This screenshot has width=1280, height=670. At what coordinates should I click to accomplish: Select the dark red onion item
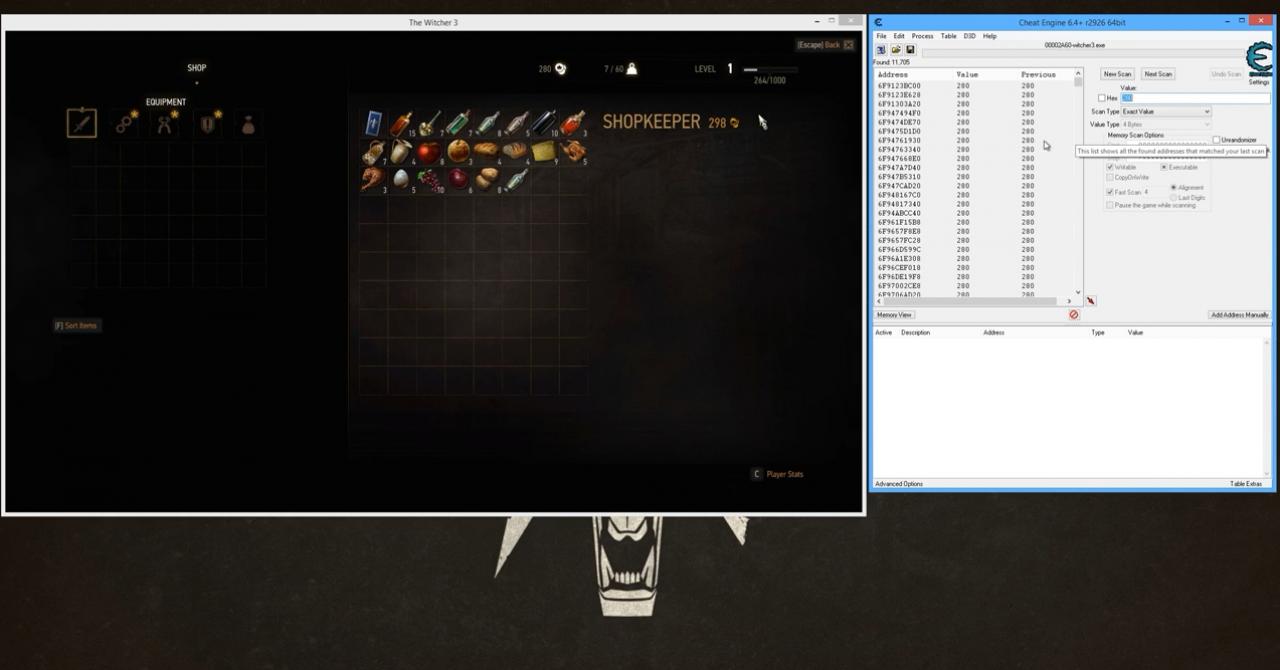[459, 180]
